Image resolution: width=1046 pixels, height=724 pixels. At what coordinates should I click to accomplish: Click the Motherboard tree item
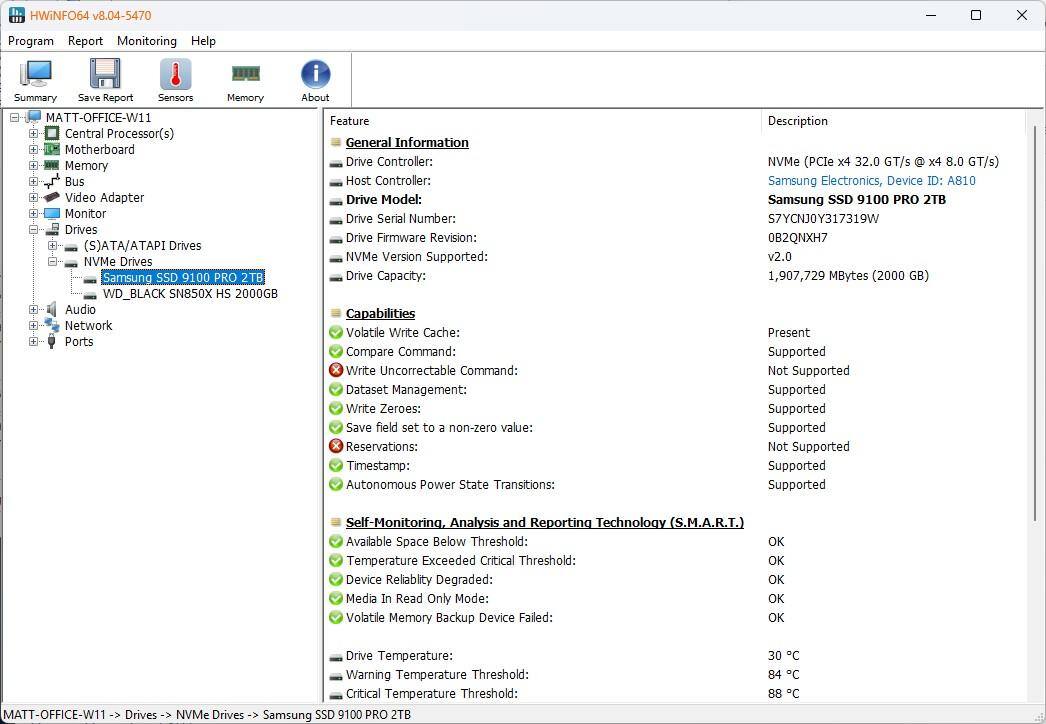click(x=99, y=150)
